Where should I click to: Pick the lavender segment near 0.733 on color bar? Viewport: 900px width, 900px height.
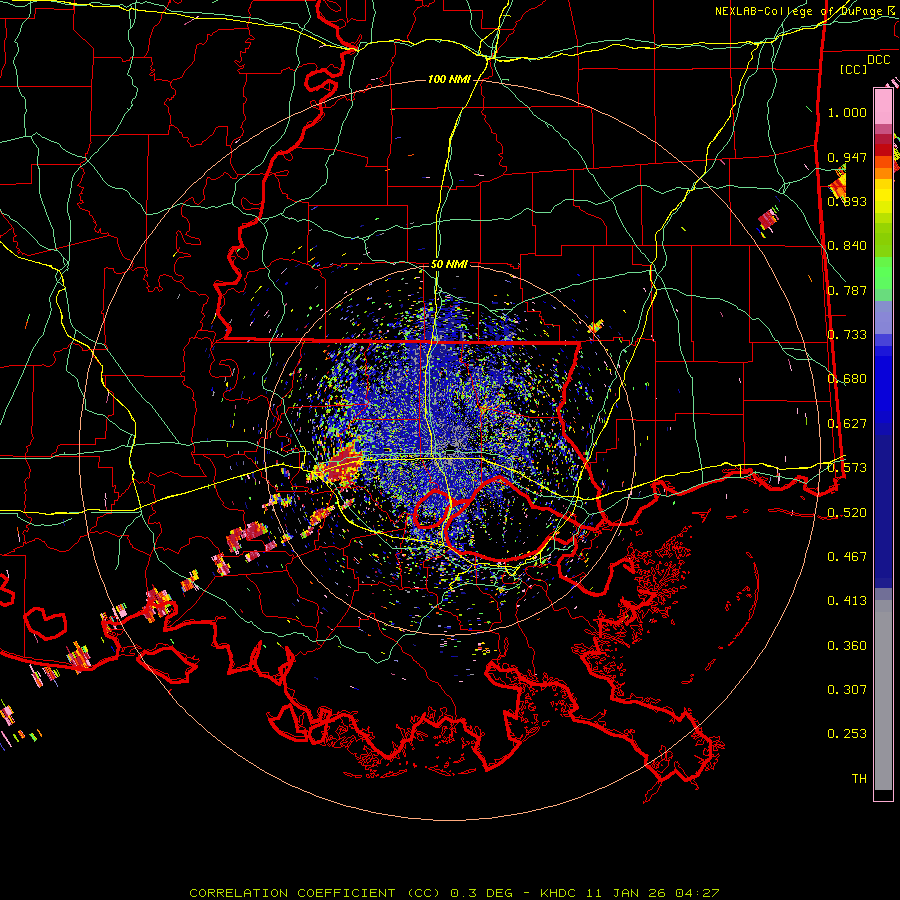(883, 317)
